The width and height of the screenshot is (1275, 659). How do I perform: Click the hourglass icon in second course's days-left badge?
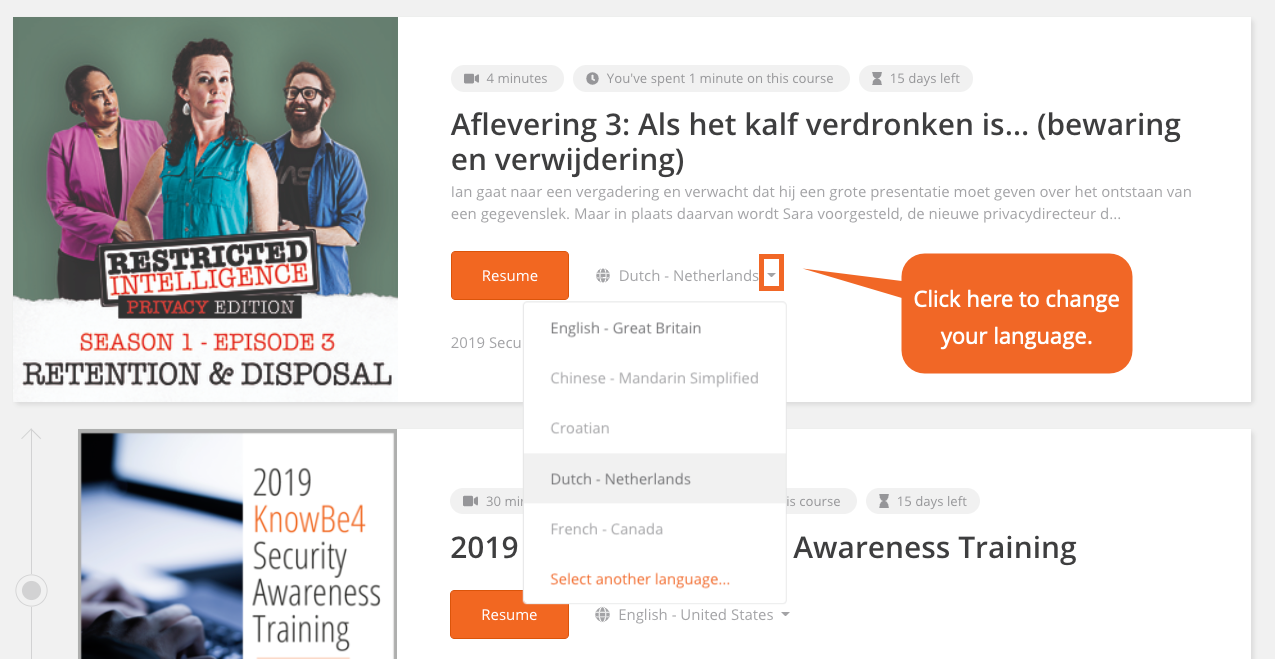pos(884,501)
